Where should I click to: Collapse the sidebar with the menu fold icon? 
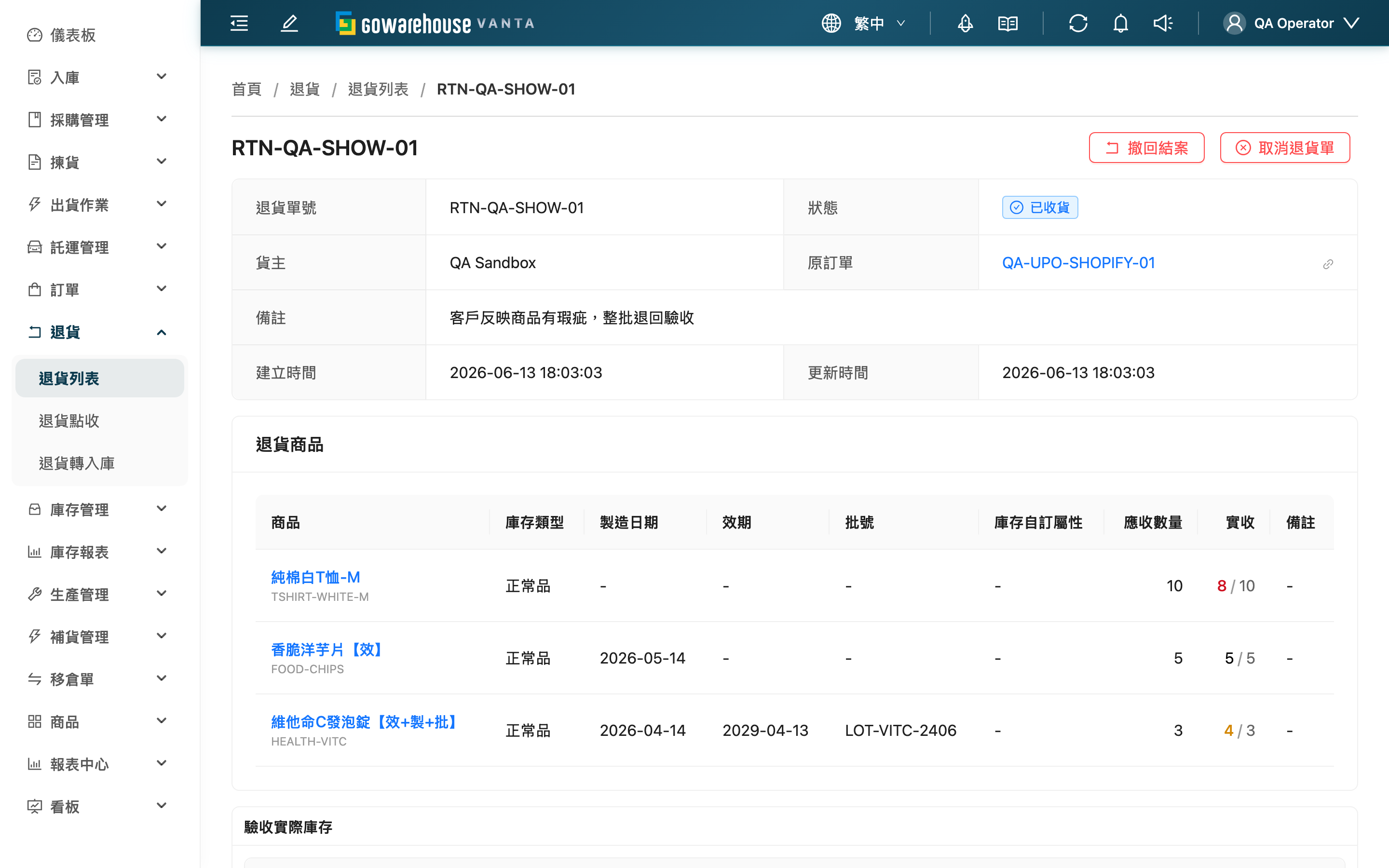[x=239, y=24]
